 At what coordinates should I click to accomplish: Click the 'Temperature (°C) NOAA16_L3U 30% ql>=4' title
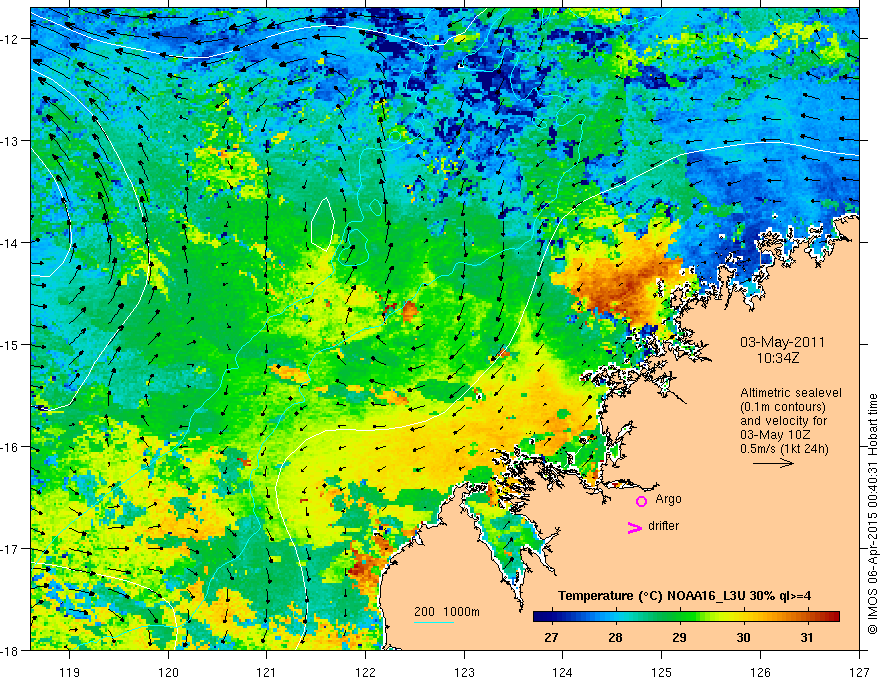point(684,596)
